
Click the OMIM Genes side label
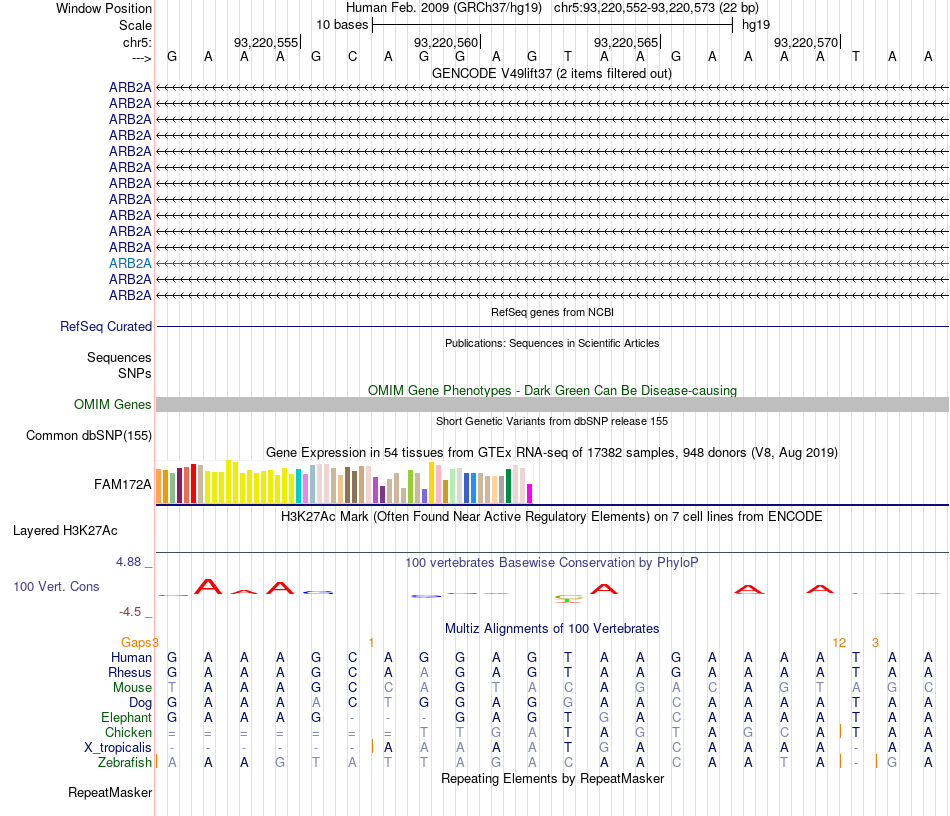click(x=113, y=405)
